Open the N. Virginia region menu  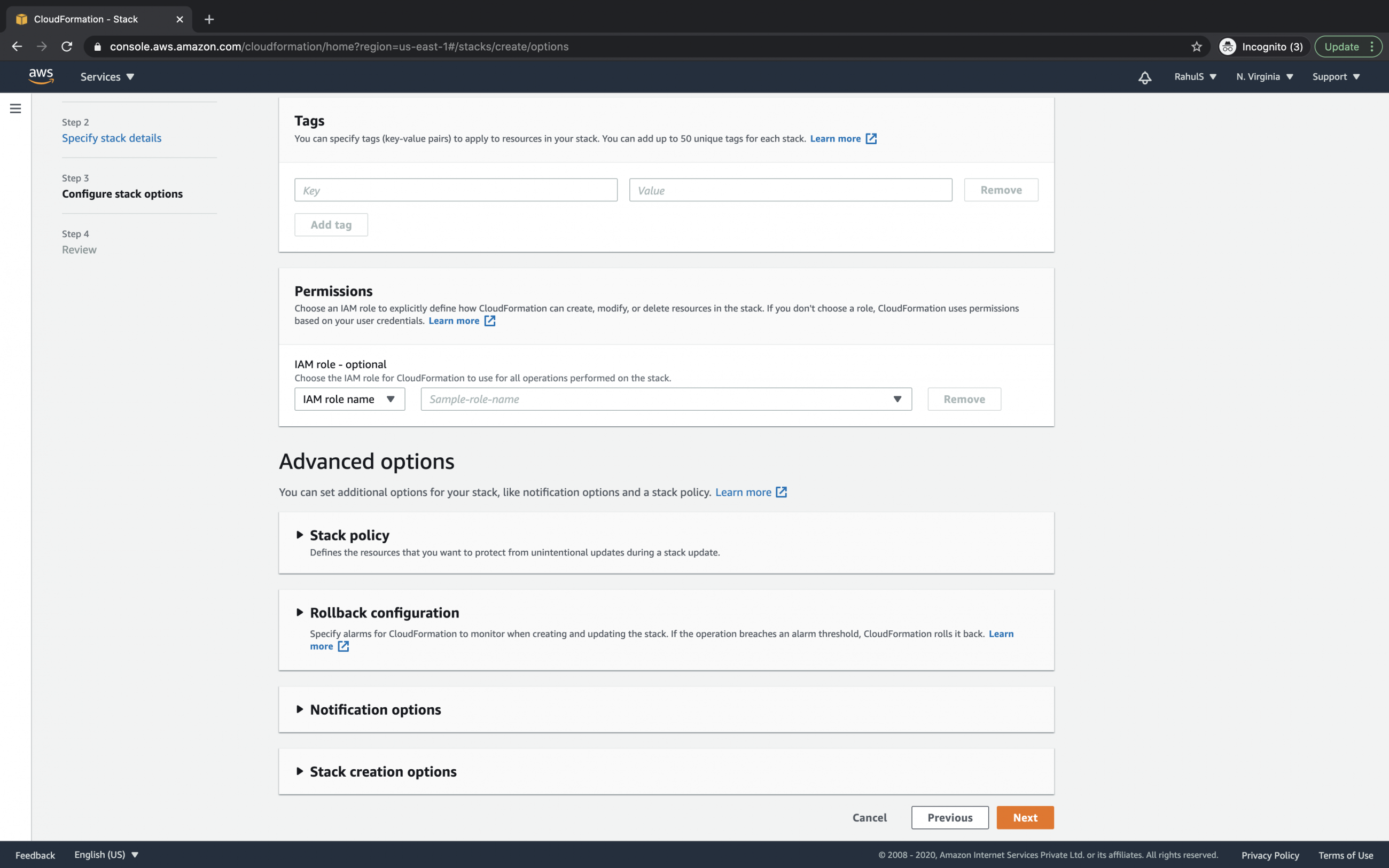(x=1265, y=77)
